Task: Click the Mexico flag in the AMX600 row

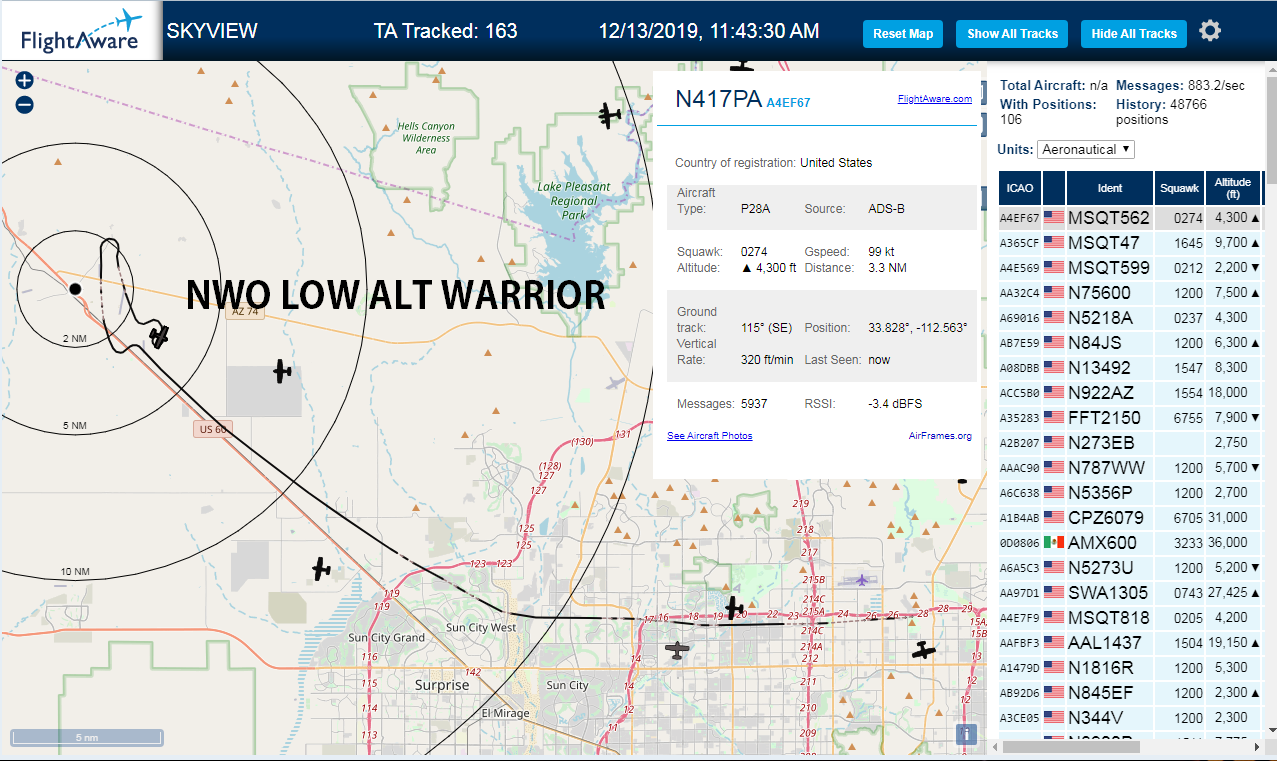Action: click(1054, 542)
